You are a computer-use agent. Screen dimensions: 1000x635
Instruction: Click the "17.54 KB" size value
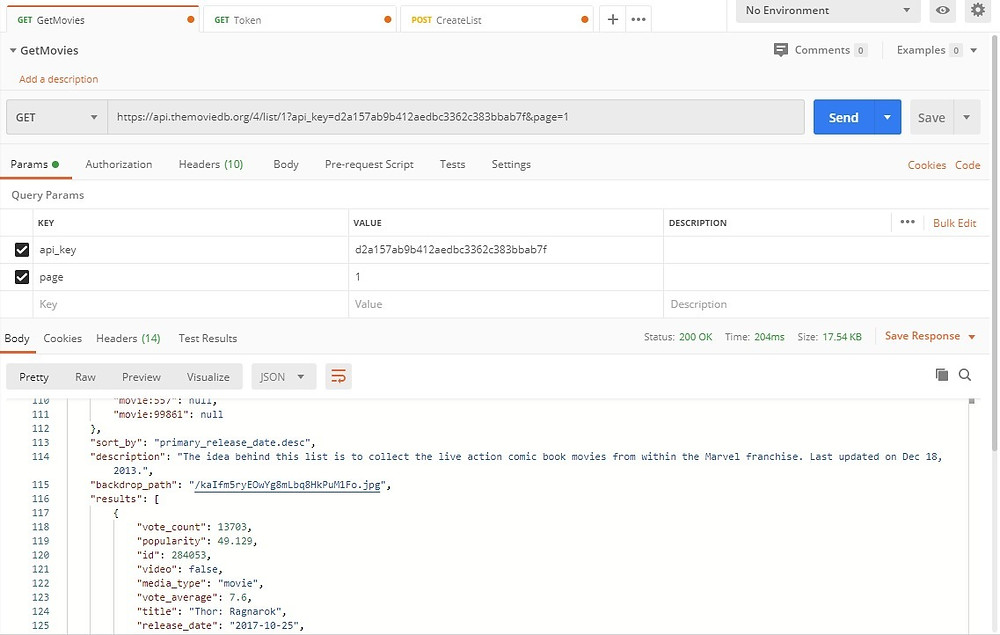(842, 337)
